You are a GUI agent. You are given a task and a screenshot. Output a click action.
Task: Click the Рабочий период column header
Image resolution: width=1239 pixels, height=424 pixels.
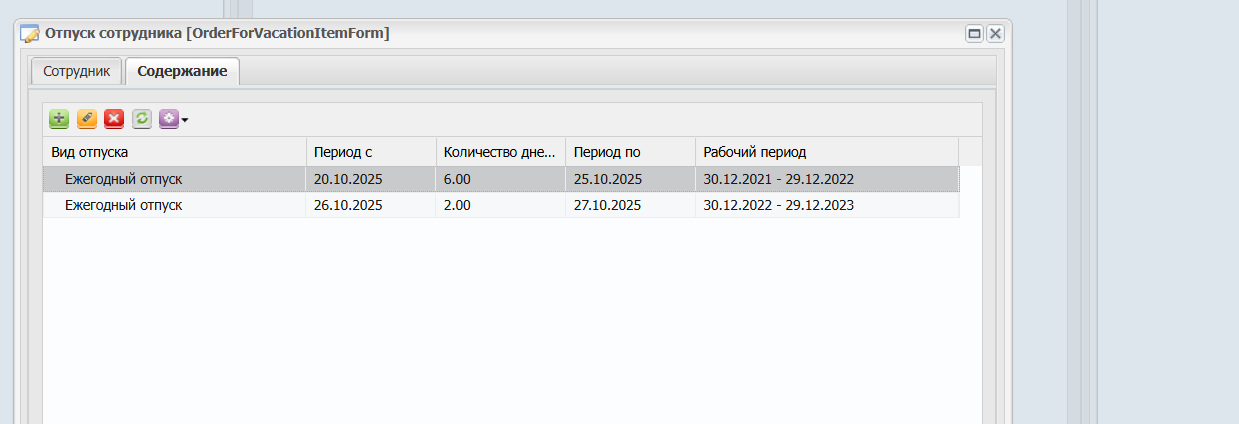[x=825, y=152]
